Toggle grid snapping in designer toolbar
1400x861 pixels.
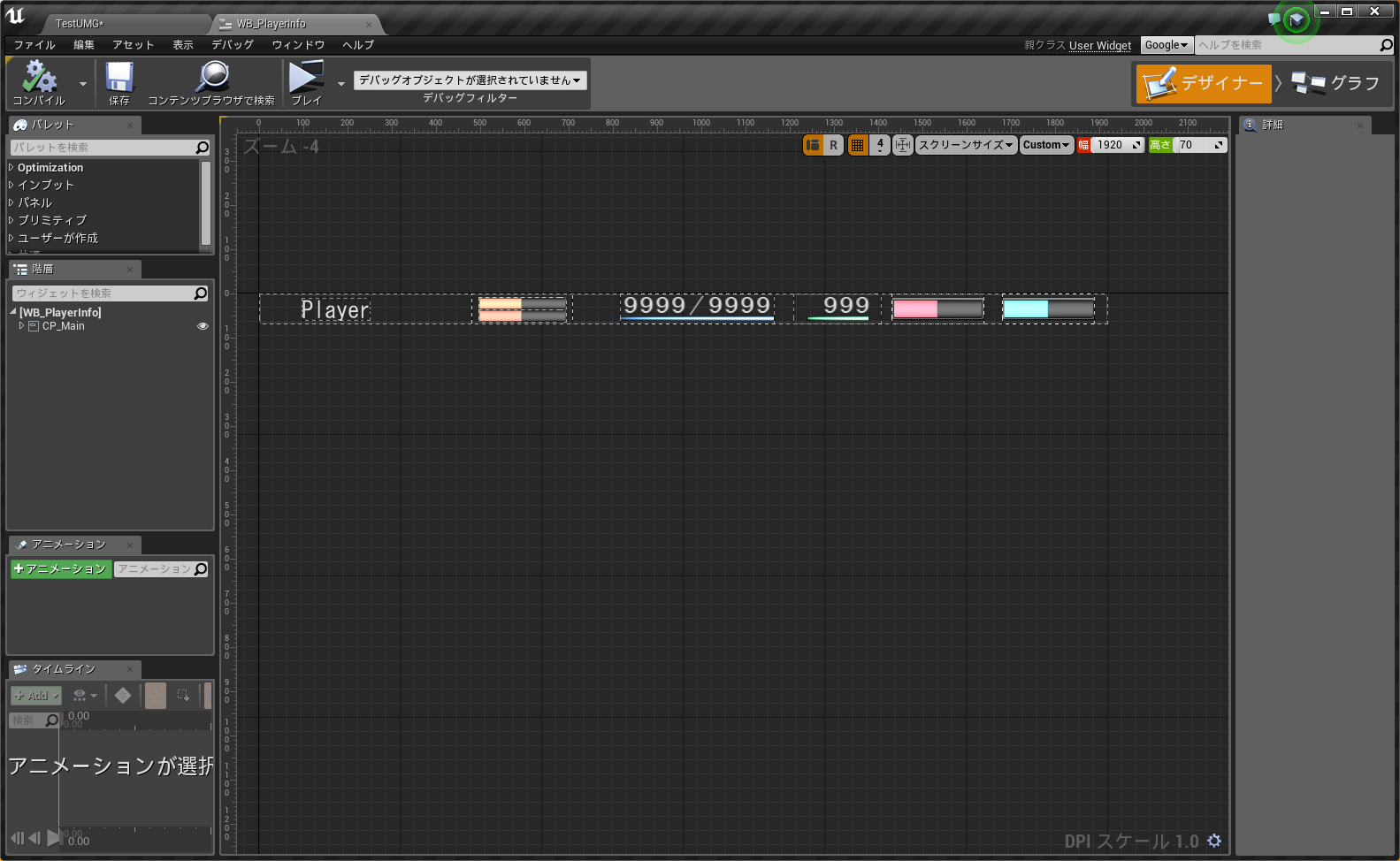(857, 145)
